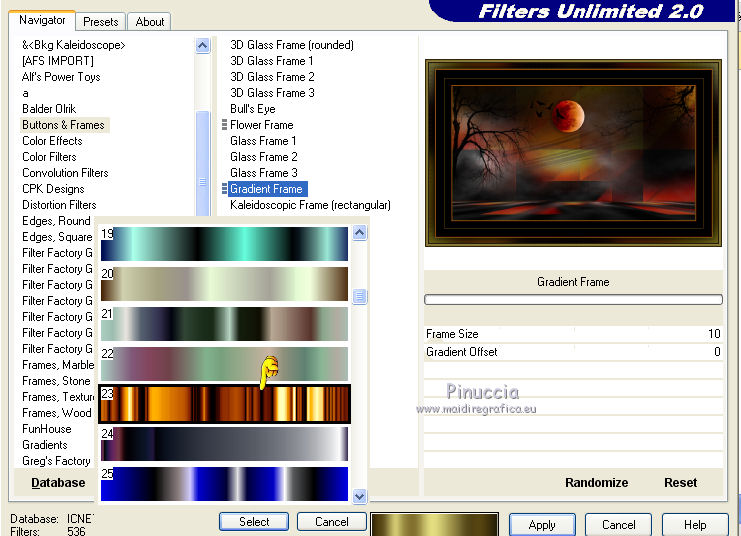
Task: Click the Randomize button
Action: tap(596, 482)
